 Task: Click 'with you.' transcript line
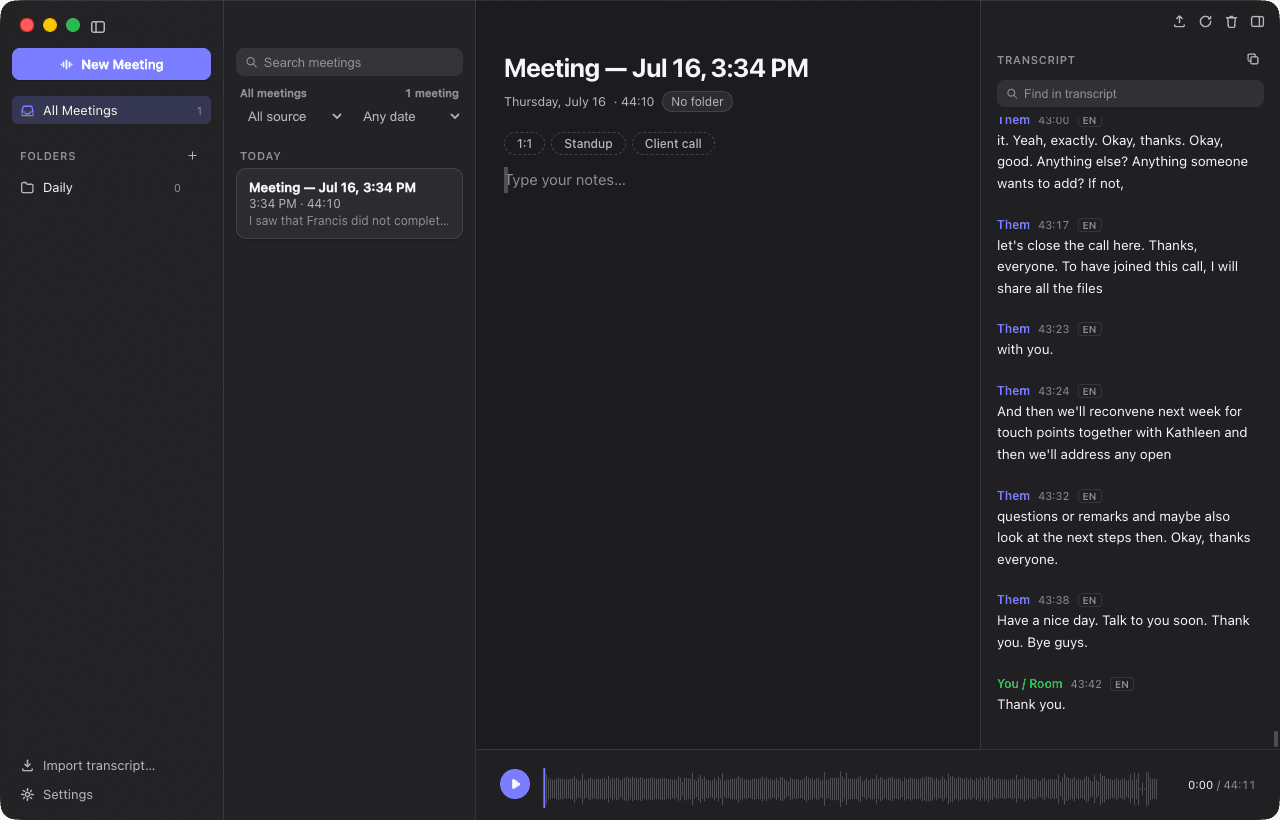click(x=1025, y=350)
